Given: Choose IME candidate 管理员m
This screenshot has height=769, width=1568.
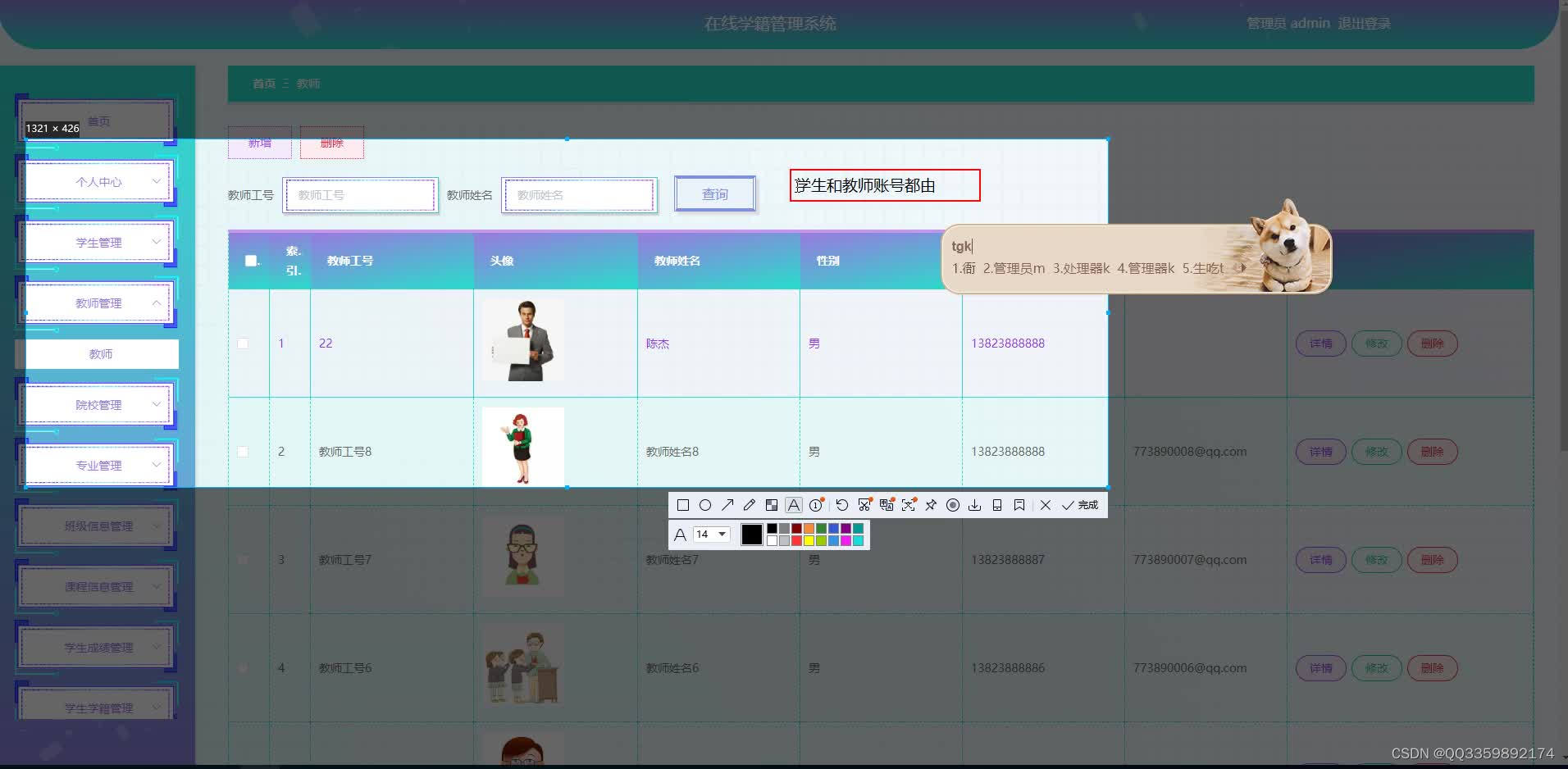Looking at the screenshot, I should [1014, 268].
